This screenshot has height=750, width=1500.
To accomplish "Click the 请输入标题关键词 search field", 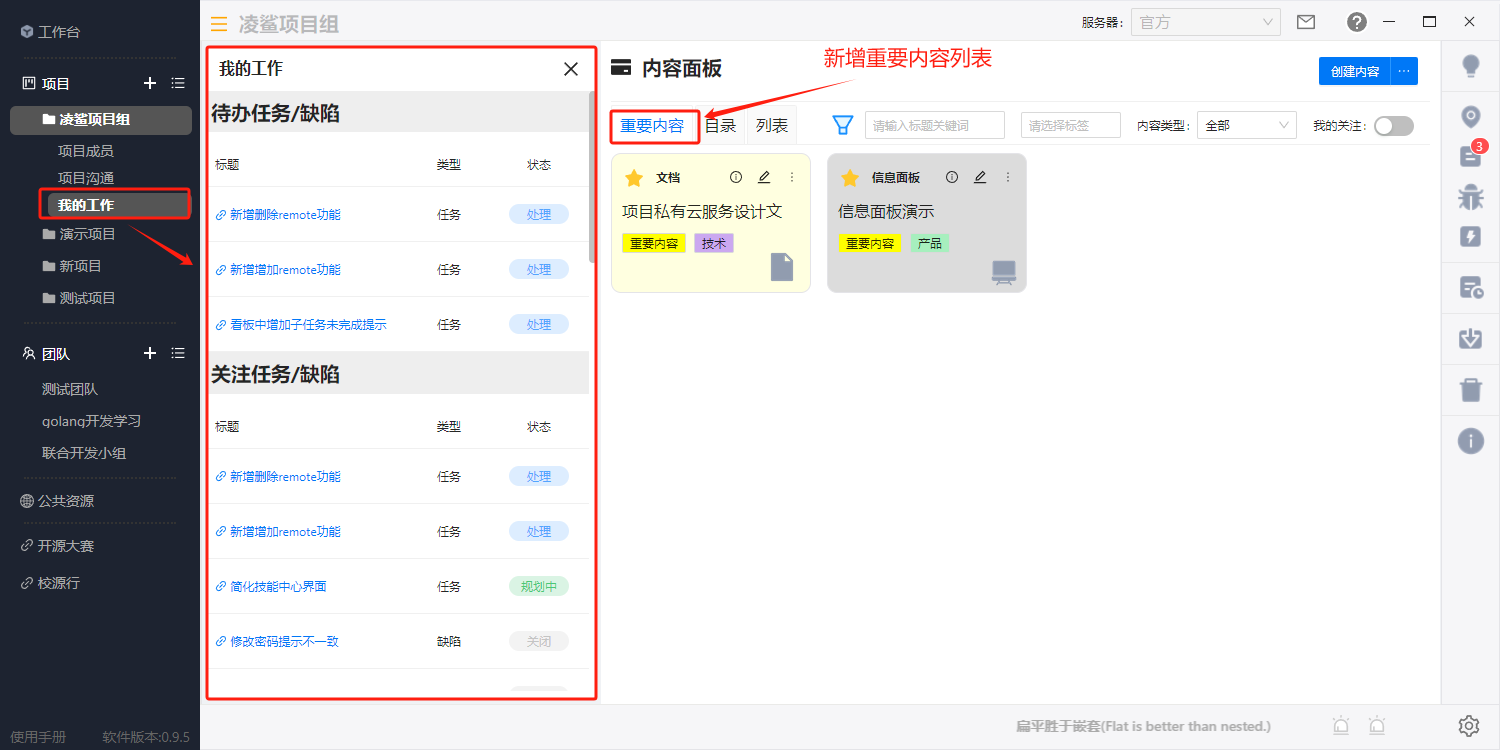I will (935, 126).
